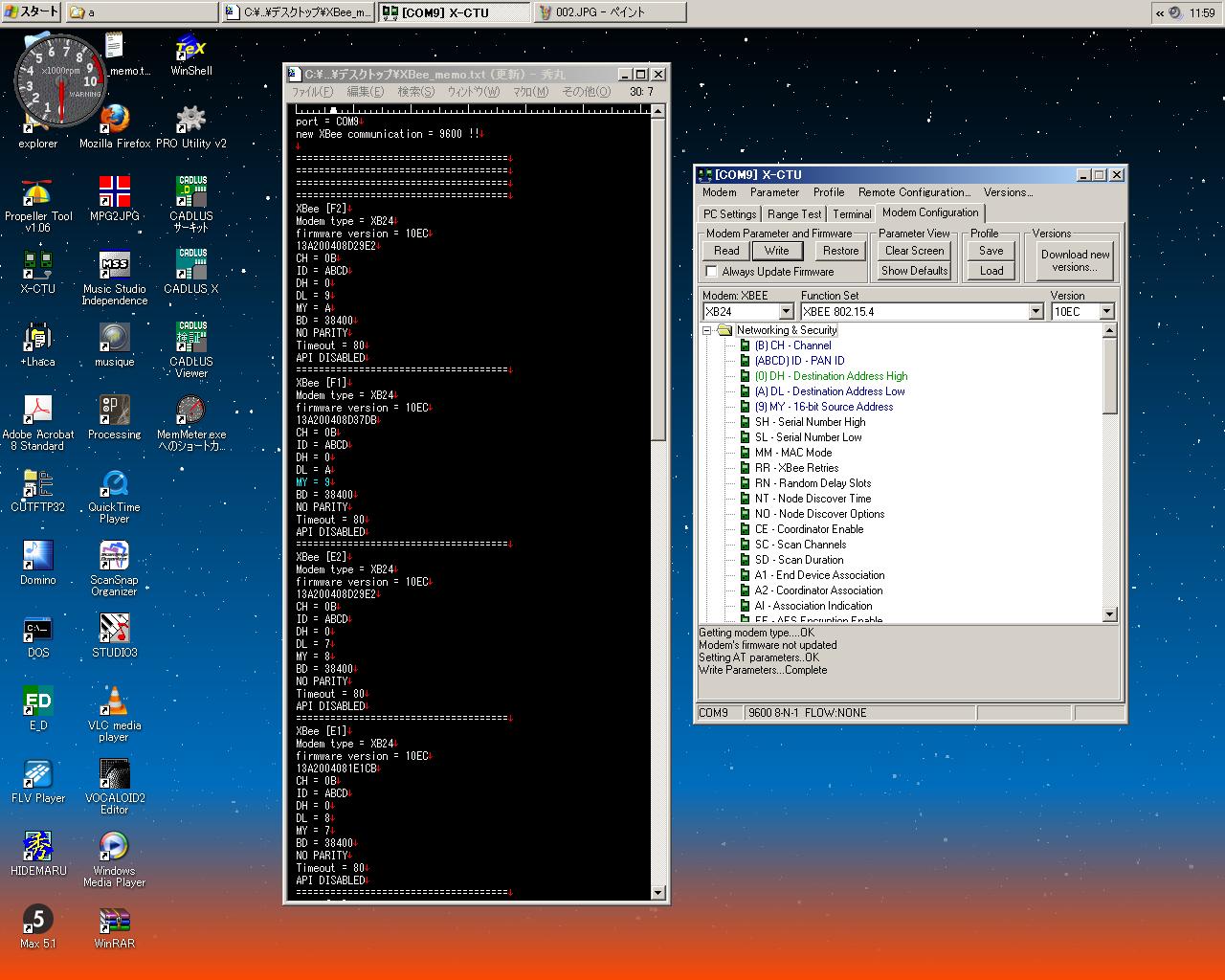Switch to the Terminal tab

point(851,214)
